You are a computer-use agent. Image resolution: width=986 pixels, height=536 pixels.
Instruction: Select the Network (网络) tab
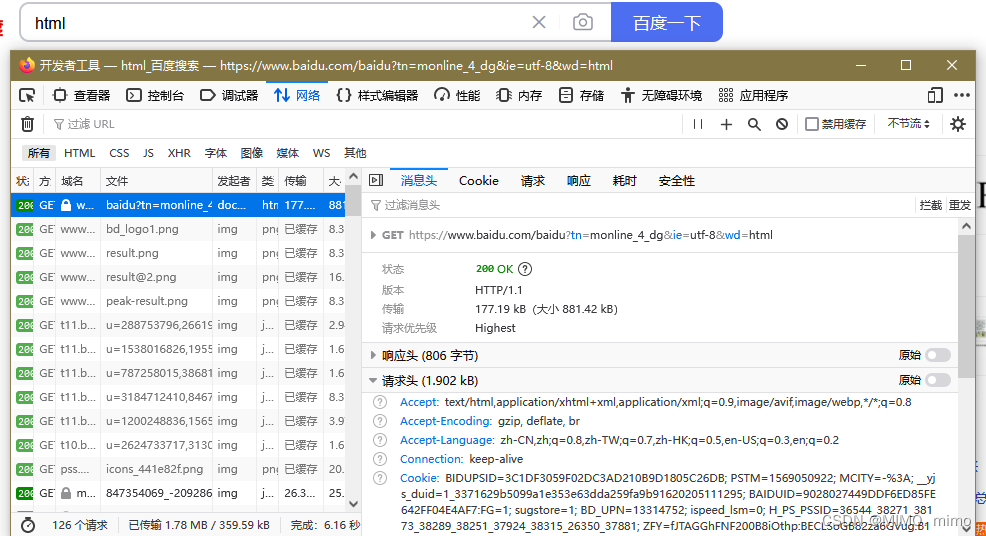297,96
